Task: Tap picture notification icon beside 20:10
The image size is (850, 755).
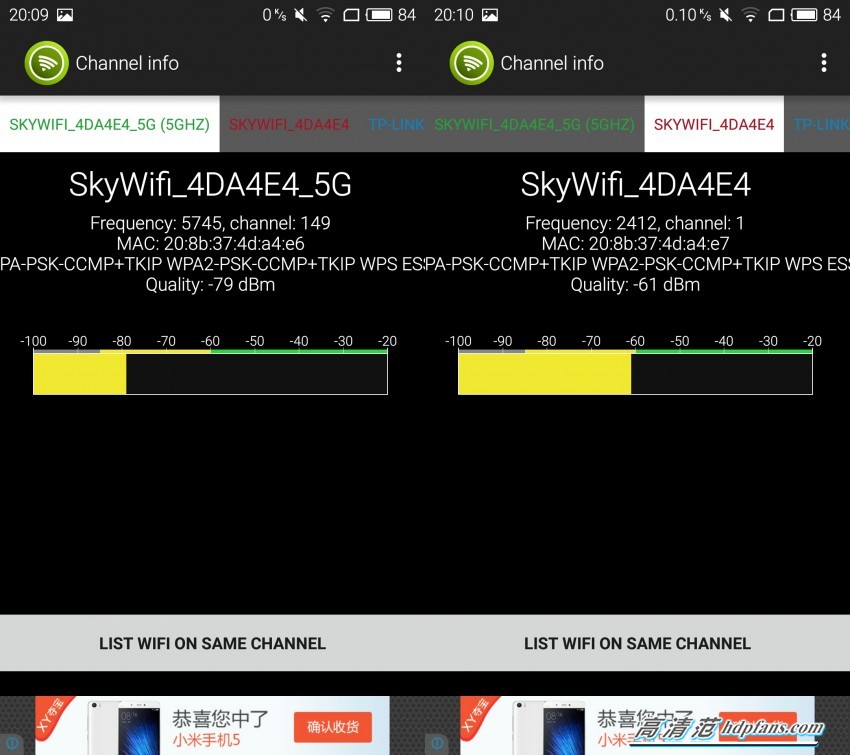Action: [490, 15]
